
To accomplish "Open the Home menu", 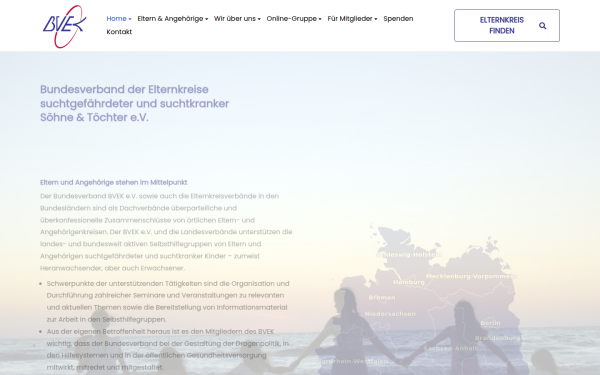I will (x=119, y=18).
